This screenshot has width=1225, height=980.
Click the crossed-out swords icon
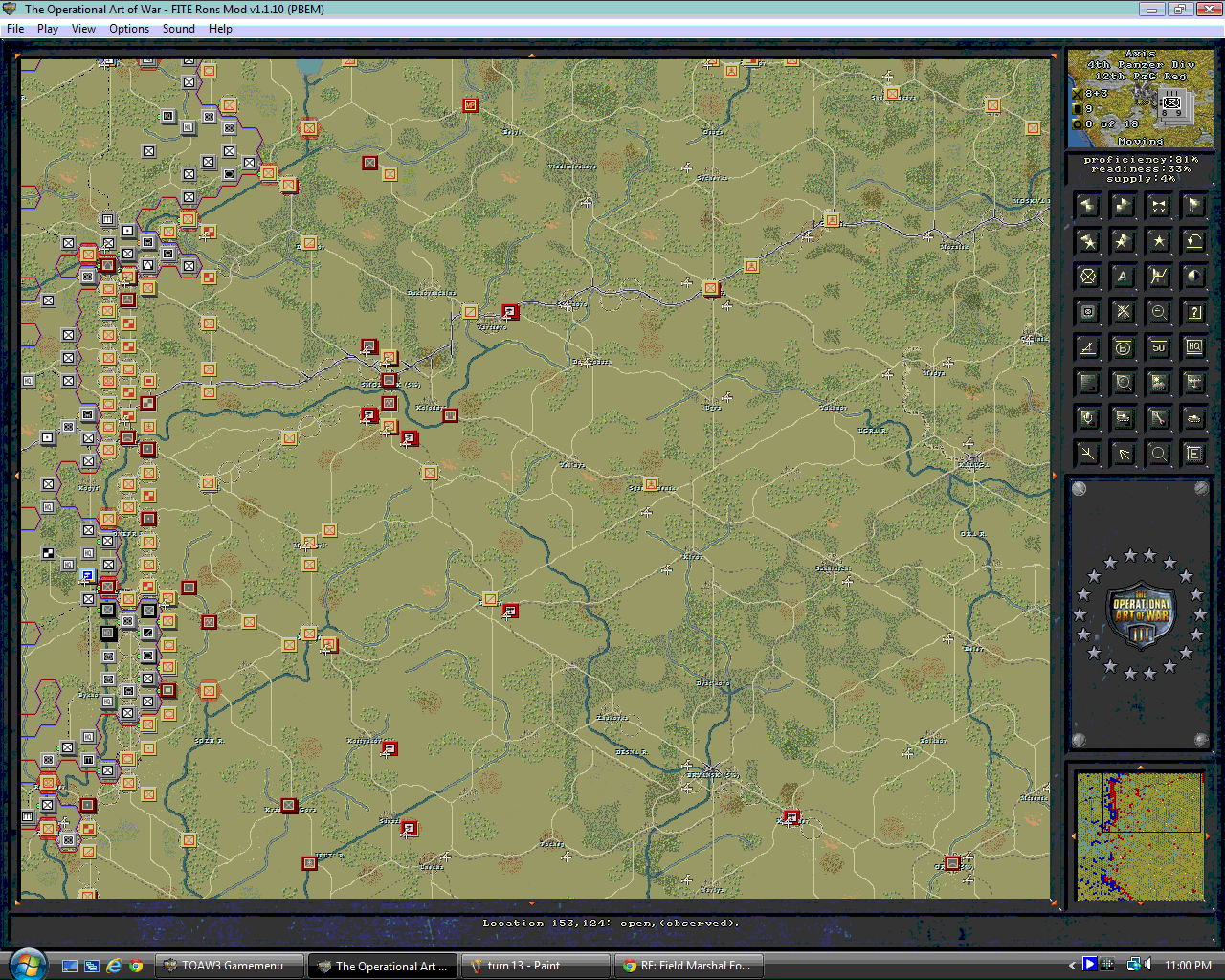tap(1124, 312)
